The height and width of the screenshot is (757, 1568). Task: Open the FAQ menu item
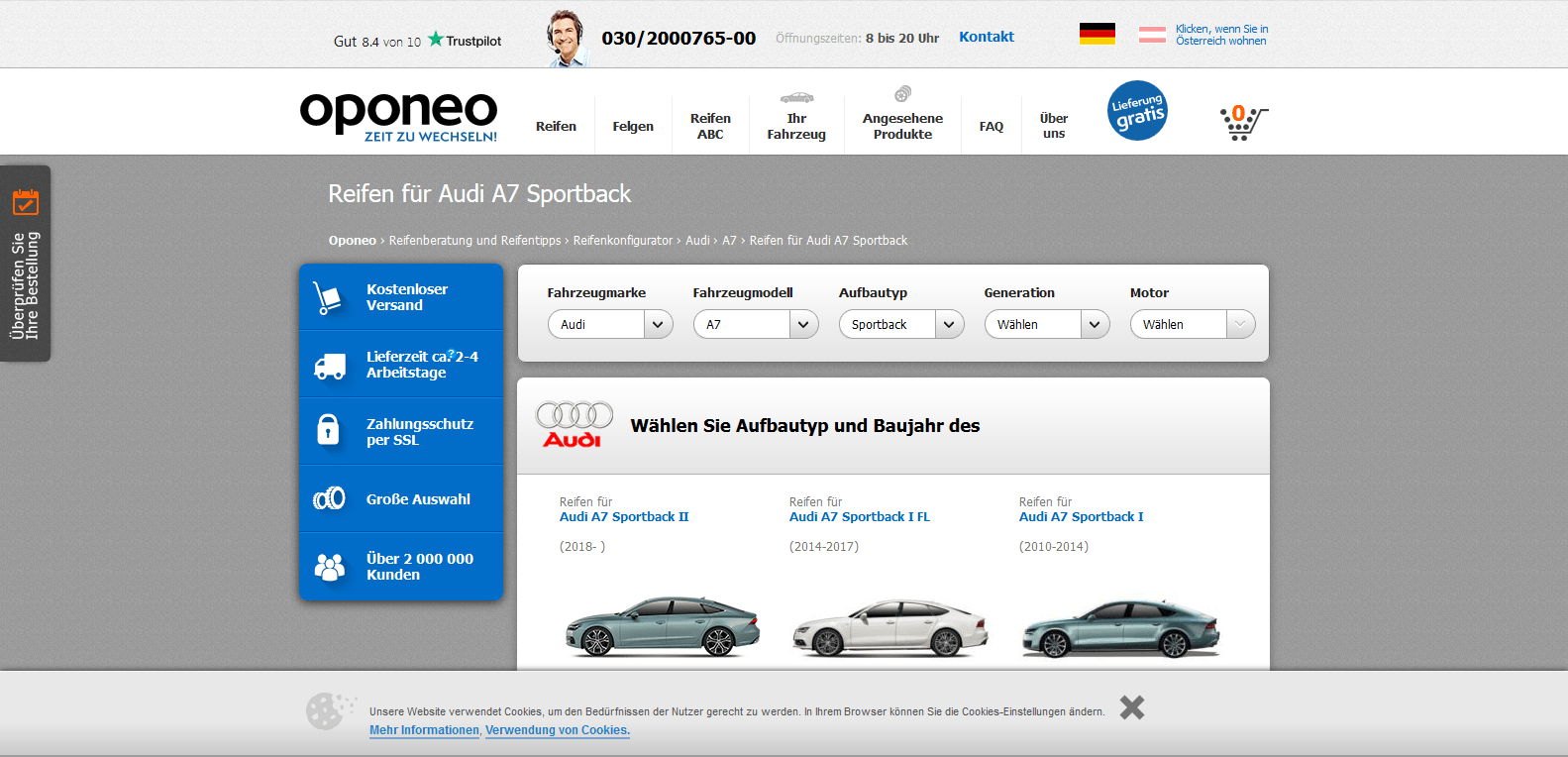pyautogui.click(x=991, y=126)
